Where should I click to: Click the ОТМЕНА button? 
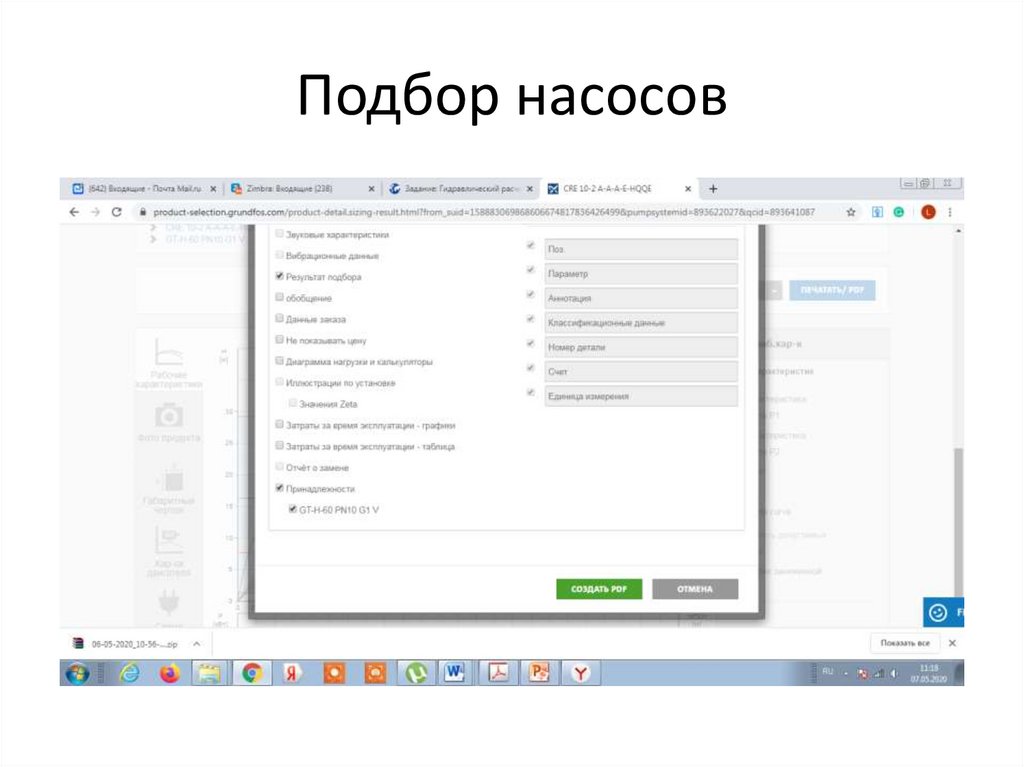[x=695, y=589]
